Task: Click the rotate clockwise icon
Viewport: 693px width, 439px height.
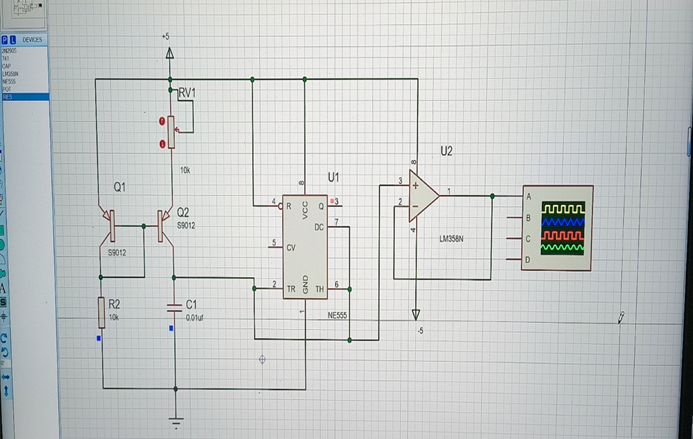Action: click(4, 338)
